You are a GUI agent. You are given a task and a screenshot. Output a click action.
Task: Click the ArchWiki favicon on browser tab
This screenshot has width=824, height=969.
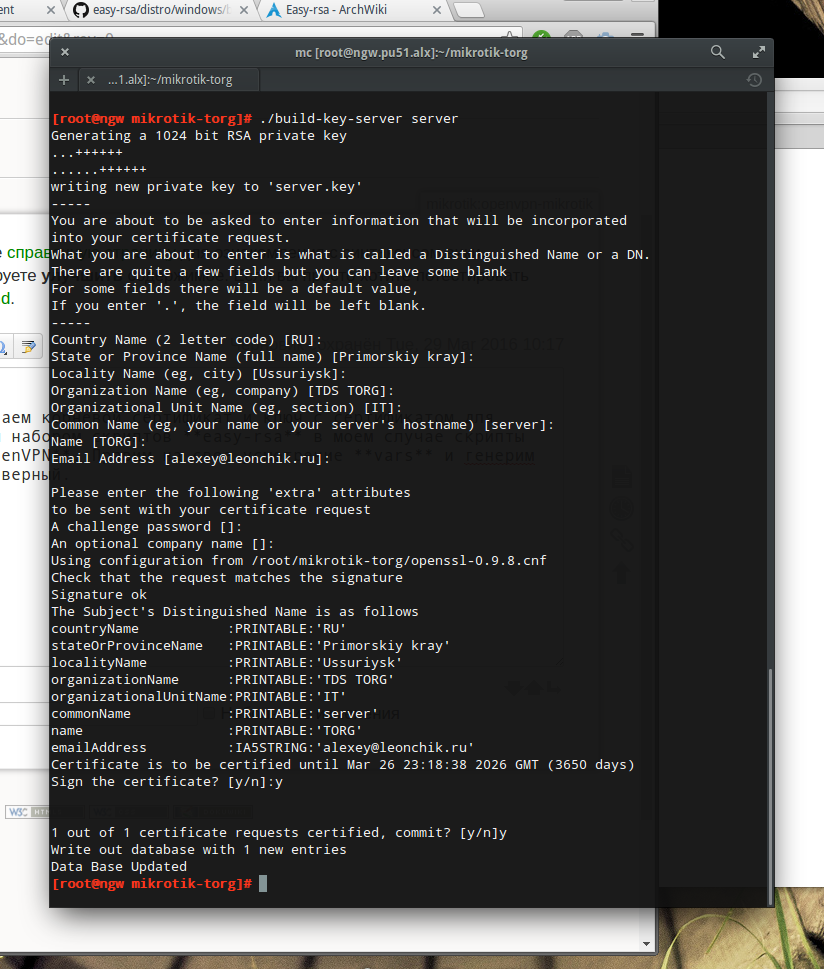tap(273, 10)
